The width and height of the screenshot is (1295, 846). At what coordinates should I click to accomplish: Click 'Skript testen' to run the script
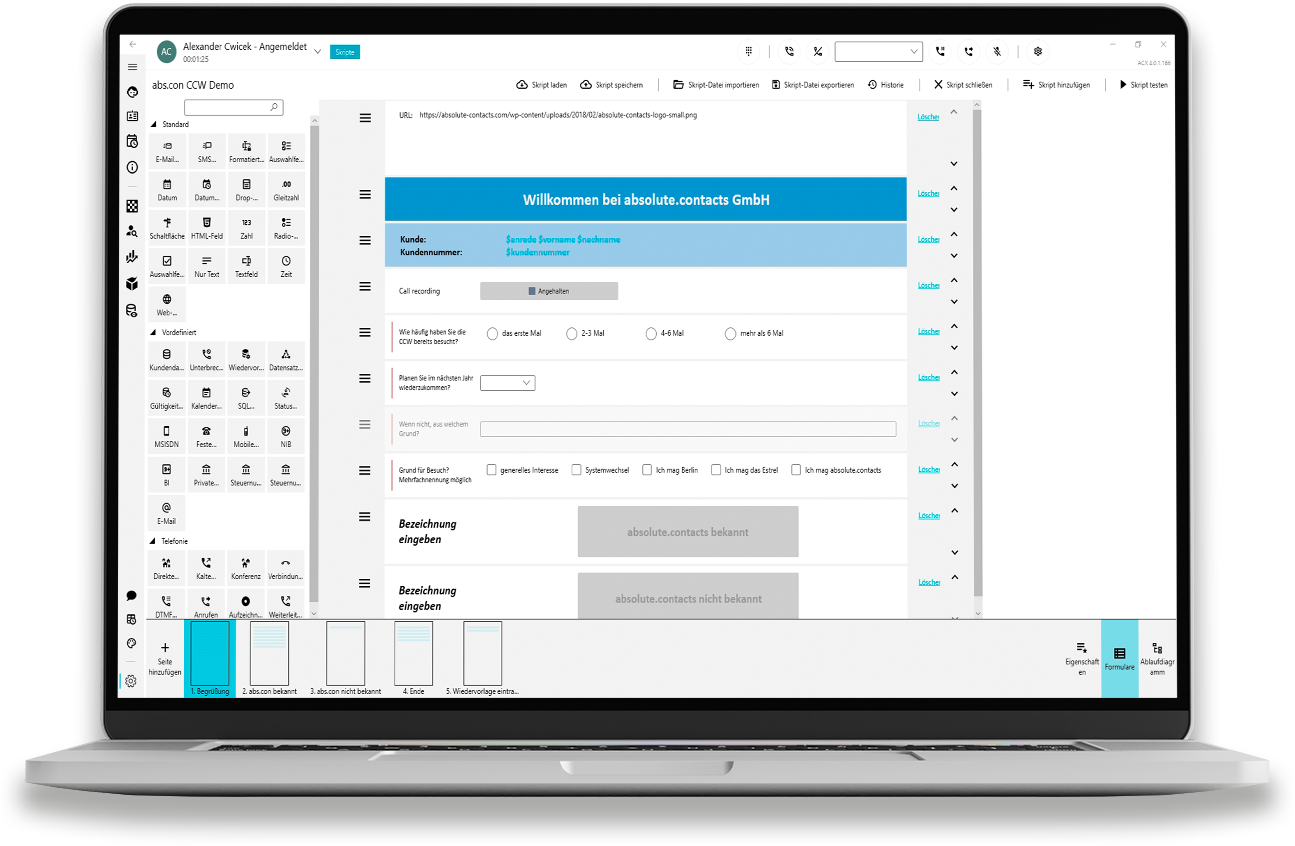coord(1143,85)
